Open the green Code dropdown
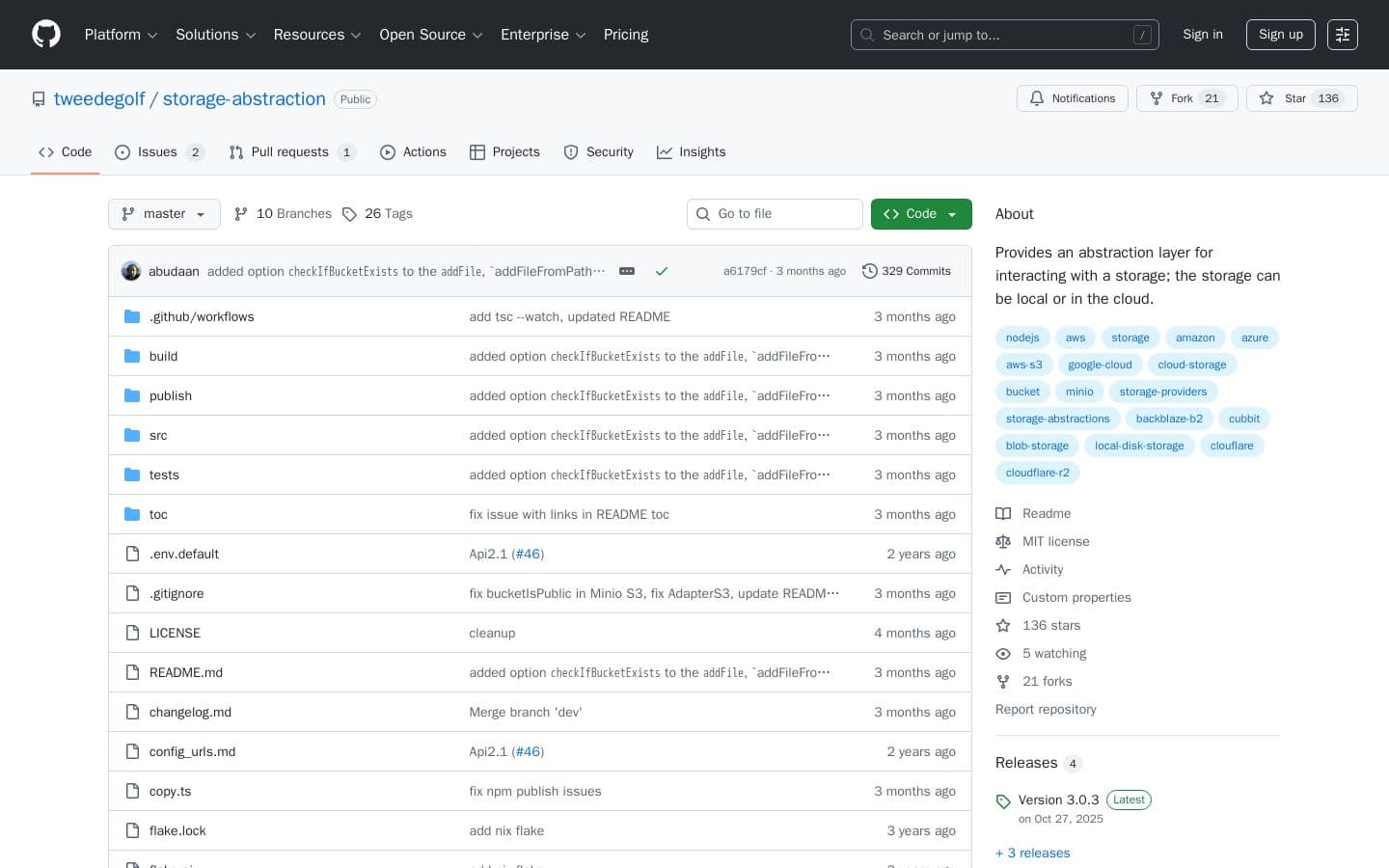The width and height of the screenshot is (1389, 868). pos(921,214)
